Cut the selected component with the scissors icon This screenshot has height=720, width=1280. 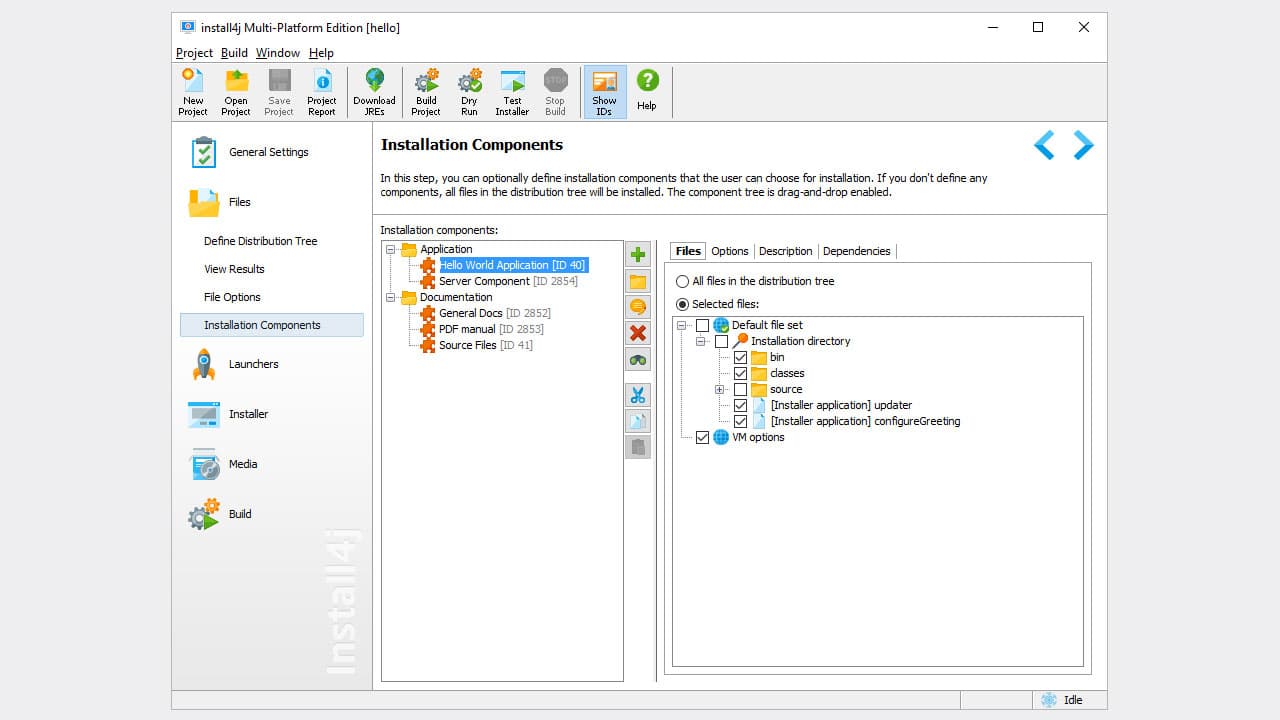tap(638, 394)
